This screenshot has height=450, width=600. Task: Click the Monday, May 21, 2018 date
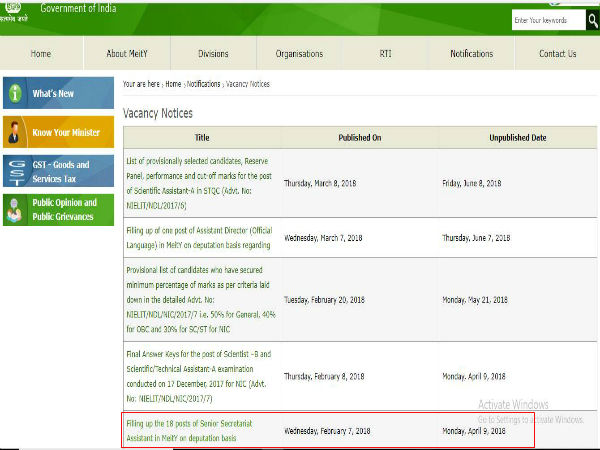point(475,300)
